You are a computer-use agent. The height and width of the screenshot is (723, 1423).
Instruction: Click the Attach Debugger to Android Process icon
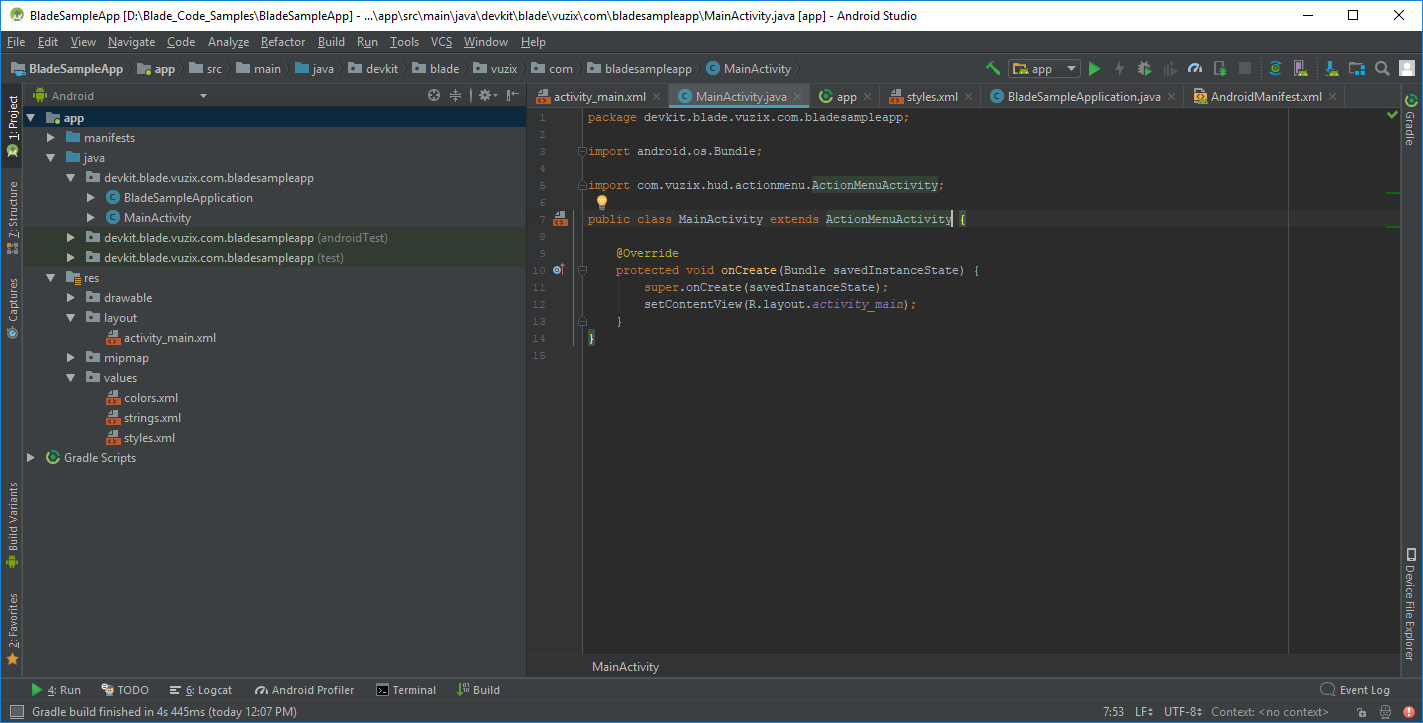point(1220,69)
